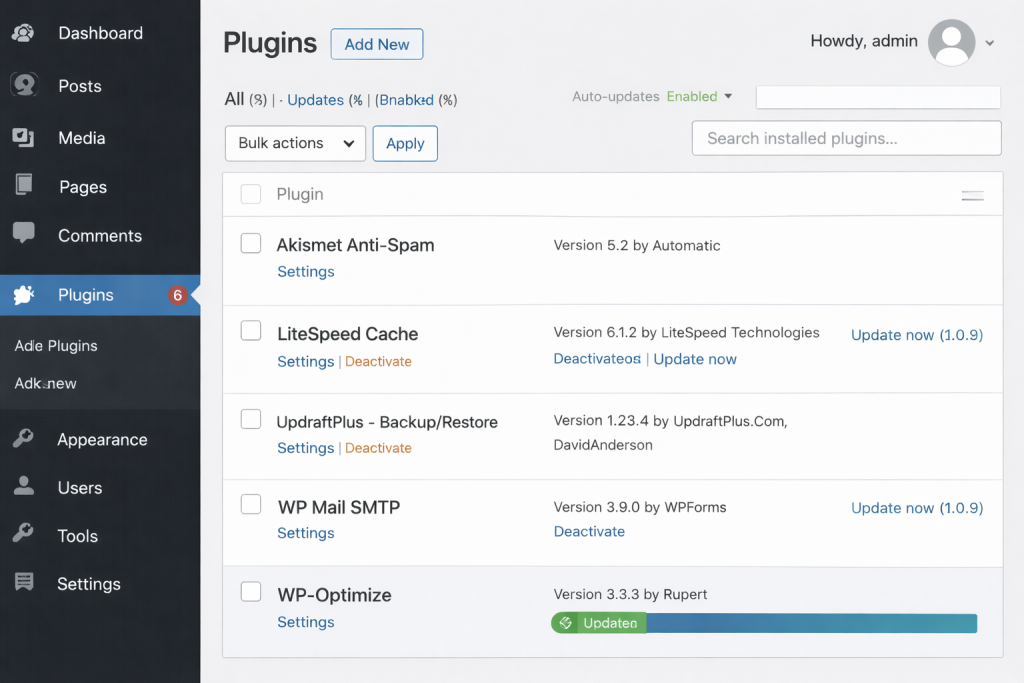The height and width of the screenshot is (683, 1024).
Task: Open the admin account menu chevron
Action: pyautogui.click(x=989, y=43)
